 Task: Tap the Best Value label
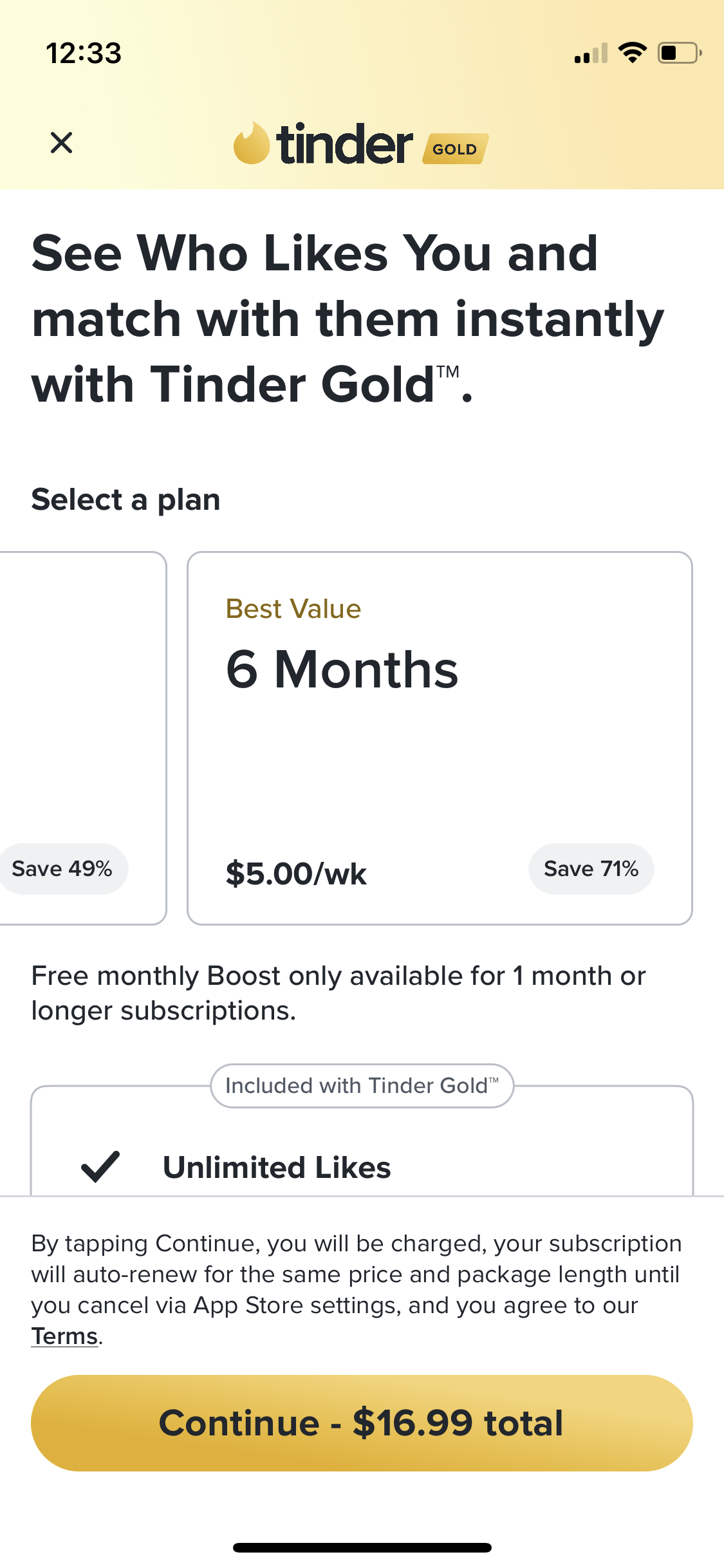pyautogui.click(x=293, y=609)
